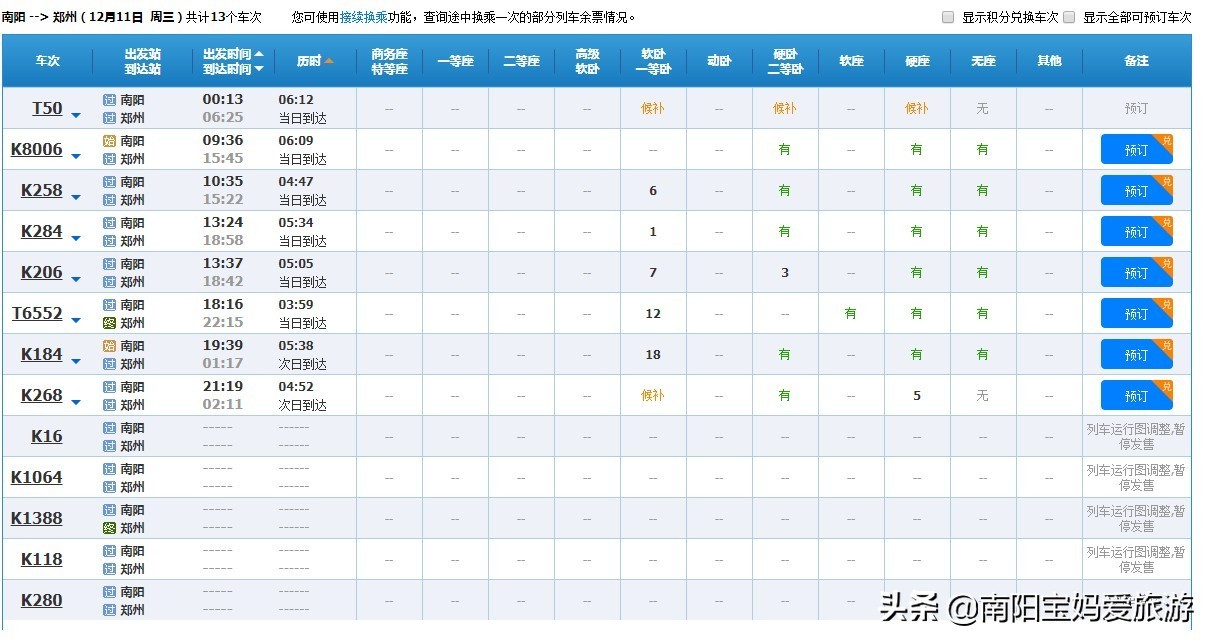The height and width of the screenshot is (642, 1212).
Task: Open the K206 train number link
Action: coord(42,272)
